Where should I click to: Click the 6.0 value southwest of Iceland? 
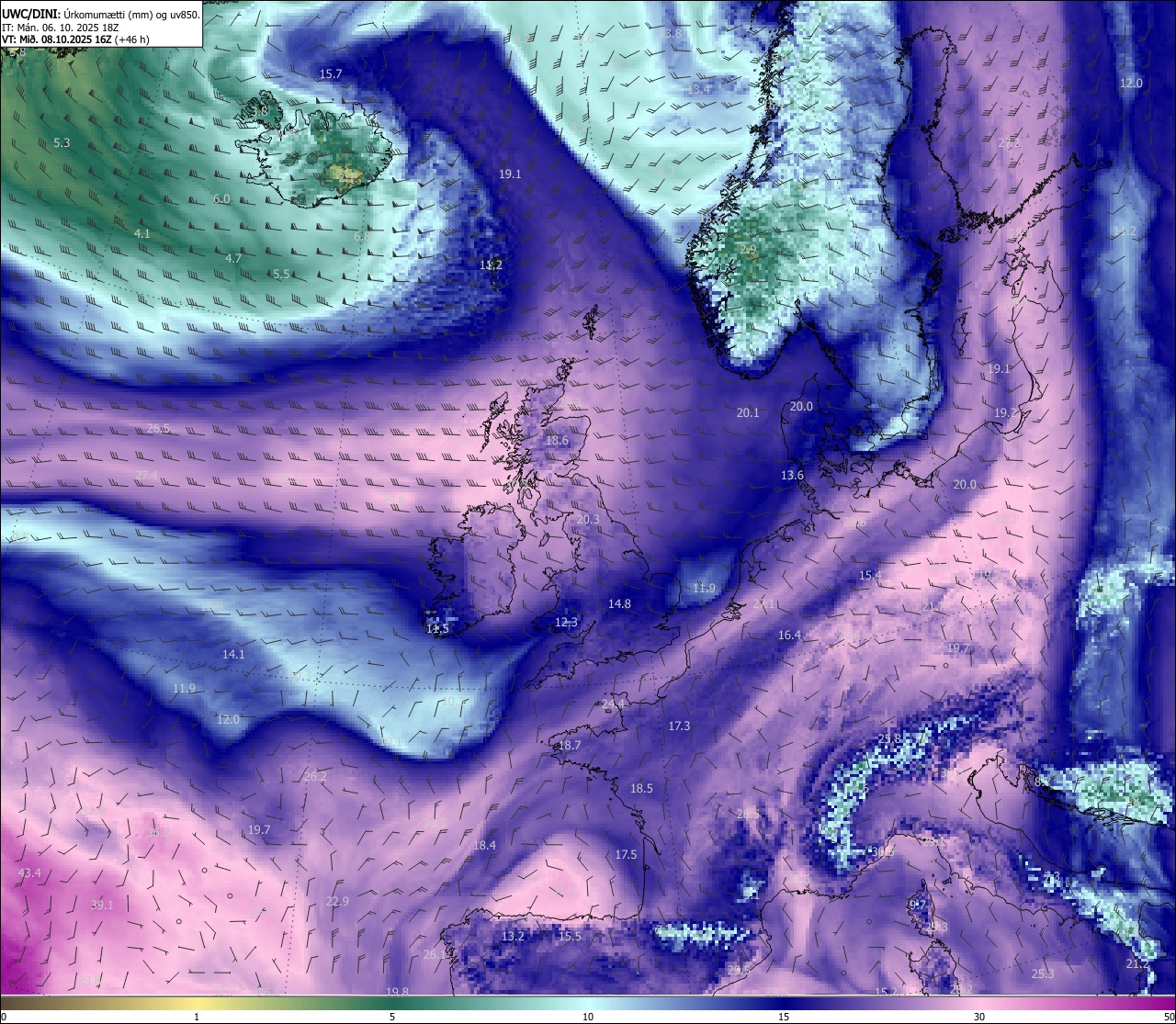point(221,199)
